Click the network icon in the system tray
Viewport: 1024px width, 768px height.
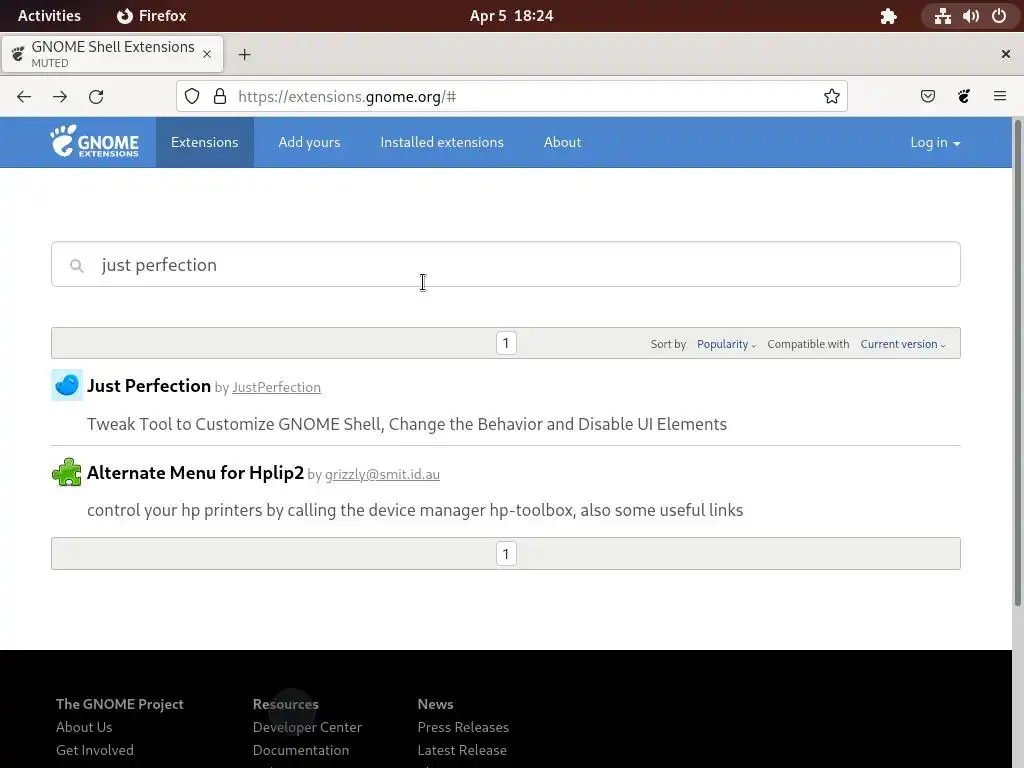coord(942,16)
